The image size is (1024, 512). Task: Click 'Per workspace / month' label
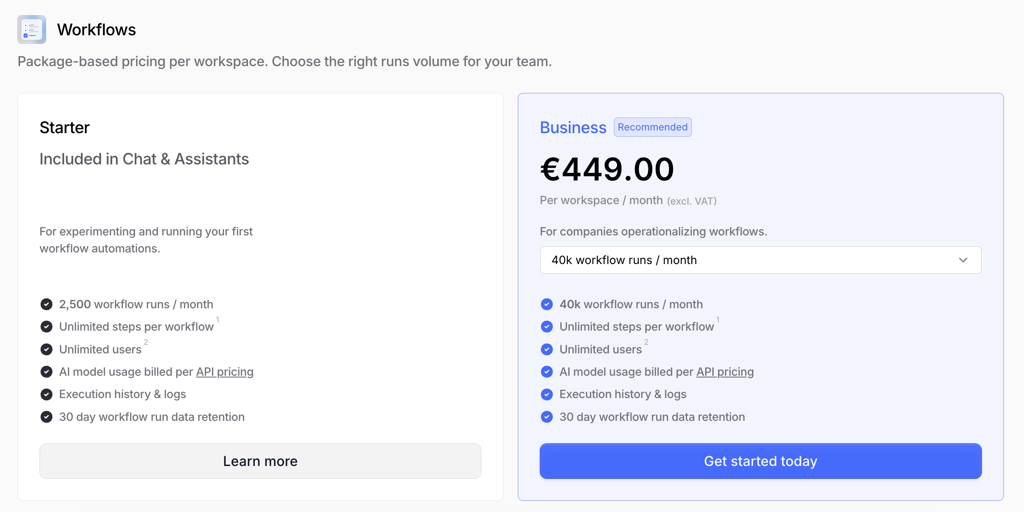[x=601, y=200]
